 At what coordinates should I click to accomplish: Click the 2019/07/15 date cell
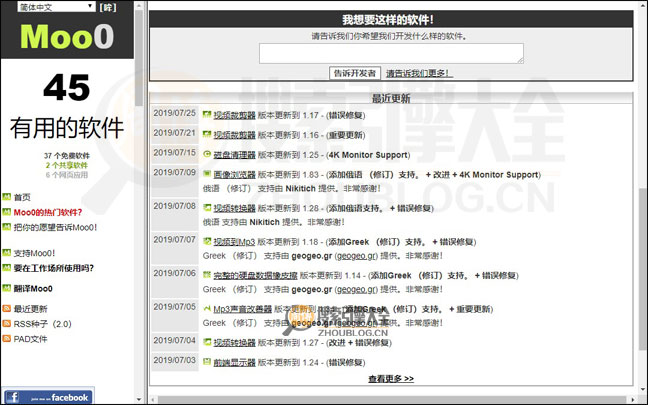coord(175,155)
